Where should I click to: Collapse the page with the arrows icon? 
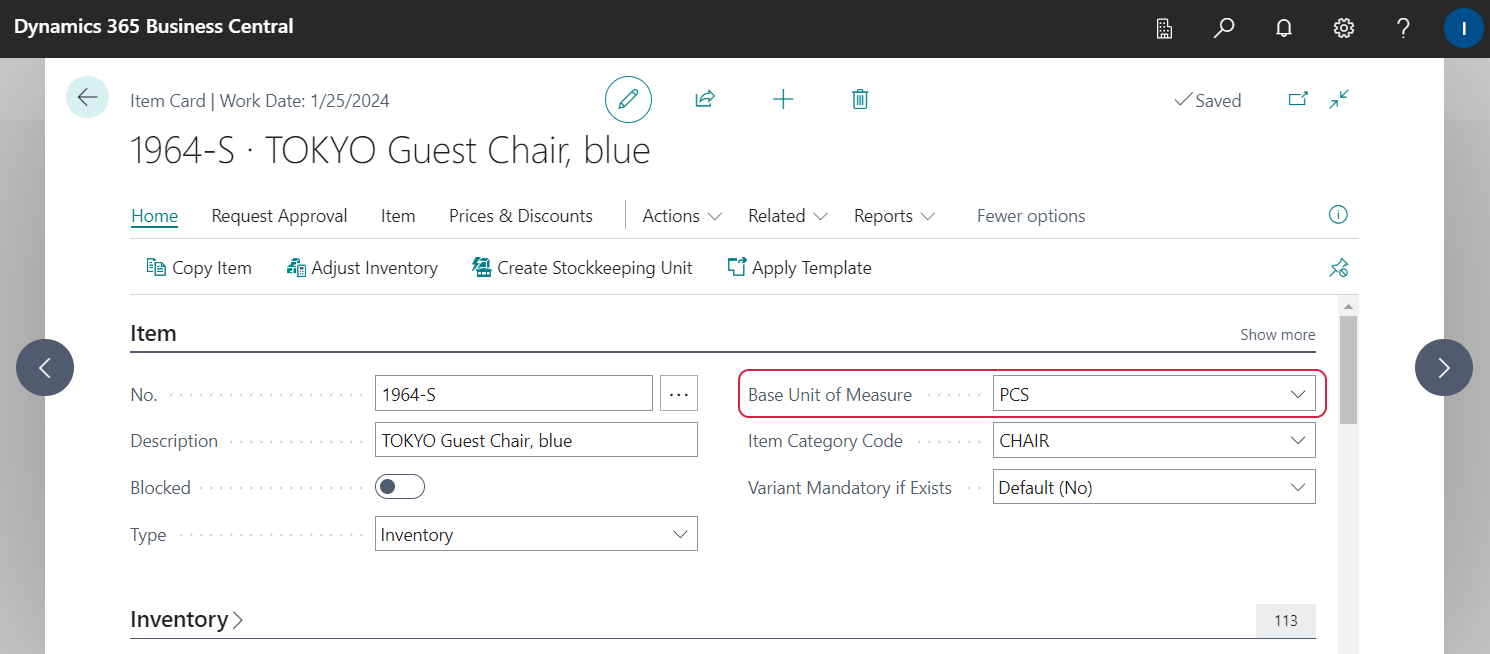click(x=1339, y=99)
